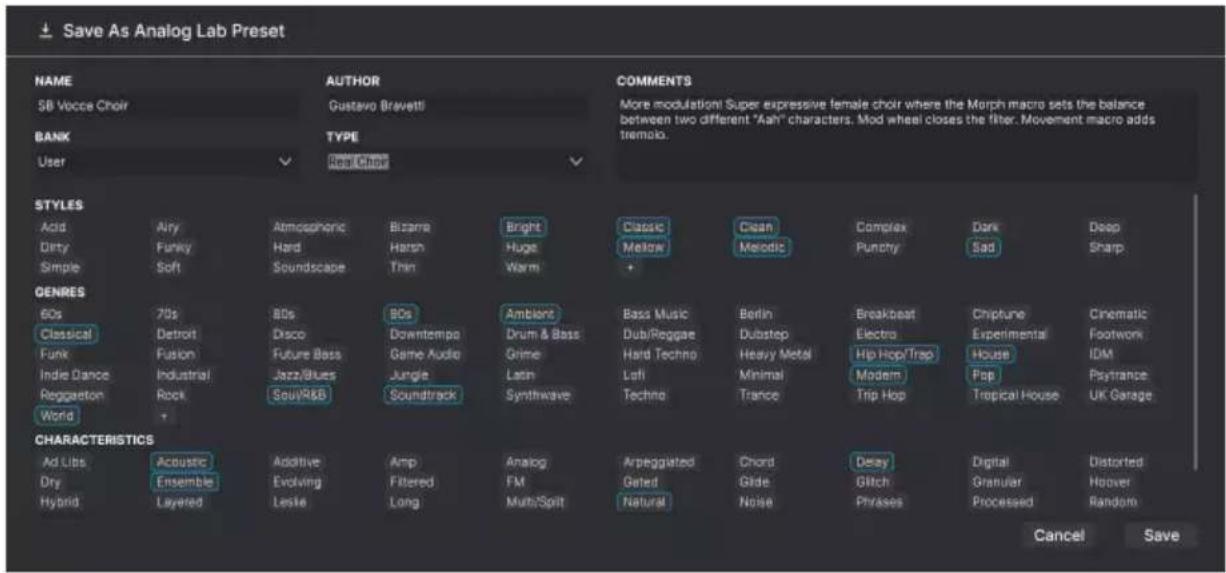Click the Cancel button
The image size is (1226, 573).
pos(1059,535)
